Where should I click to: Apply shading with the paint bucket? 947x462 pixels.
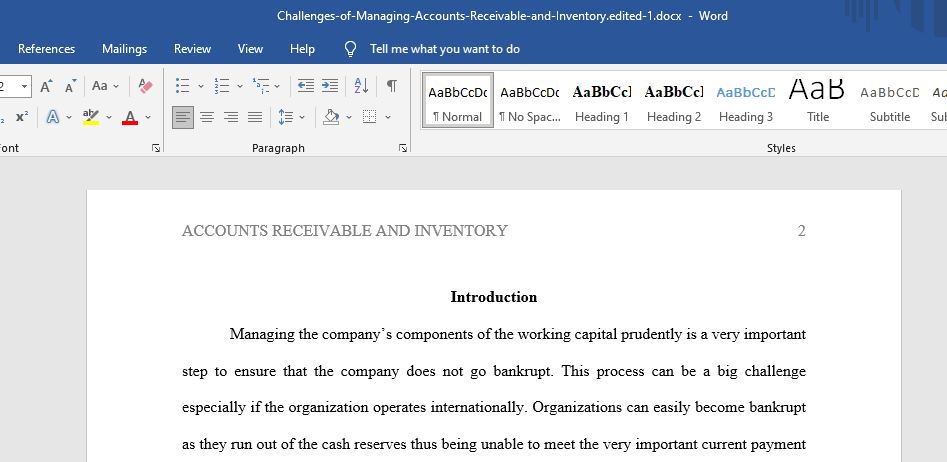pos(330,117)
